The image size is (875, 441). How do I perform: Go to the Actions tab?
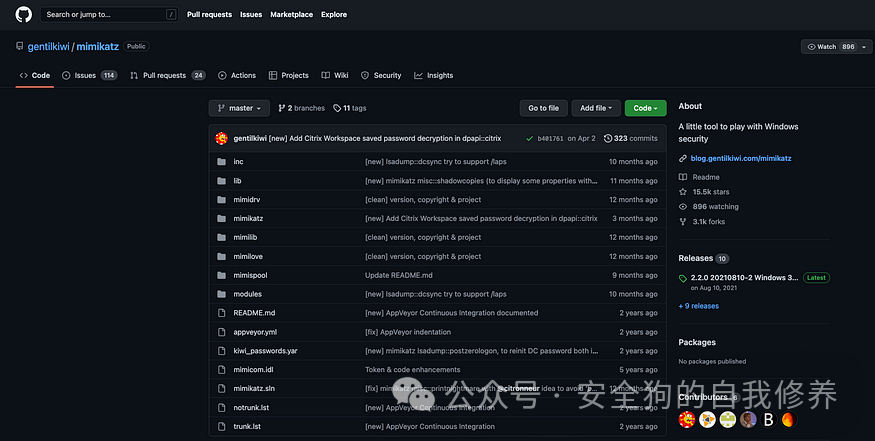(x=237, y=75)
